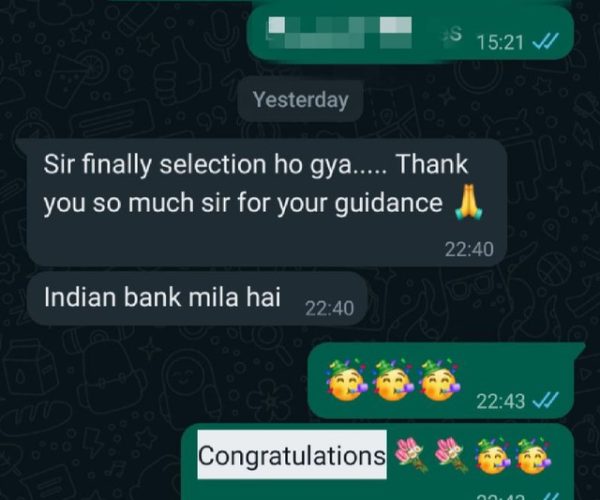Select the 'Sir finally selection ho gya' message
The image size is (600, 500).
coord(267,202)
